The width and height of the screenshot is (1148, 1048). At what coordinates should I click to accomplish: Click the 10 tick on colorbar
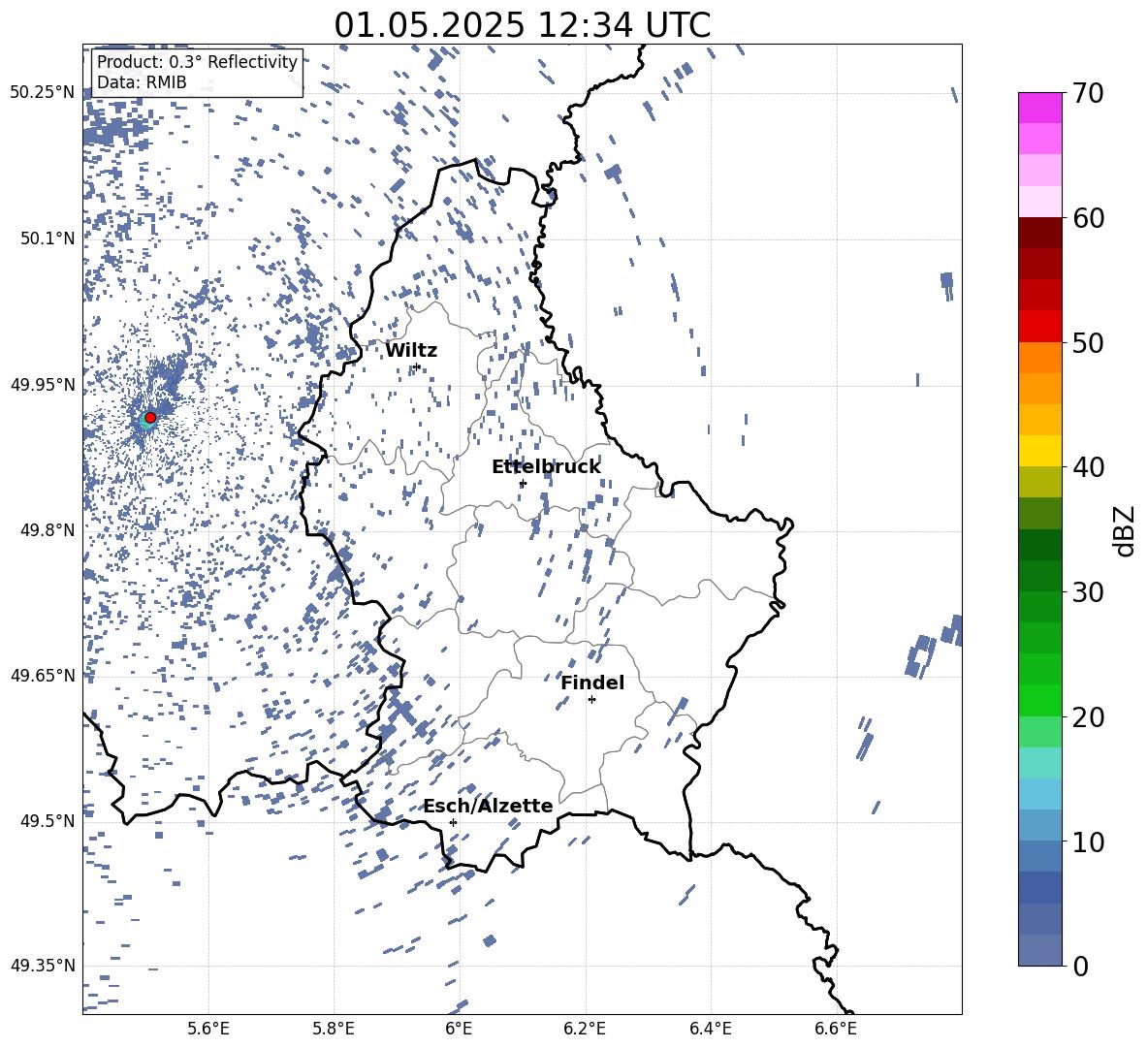tap(1087, 842)
